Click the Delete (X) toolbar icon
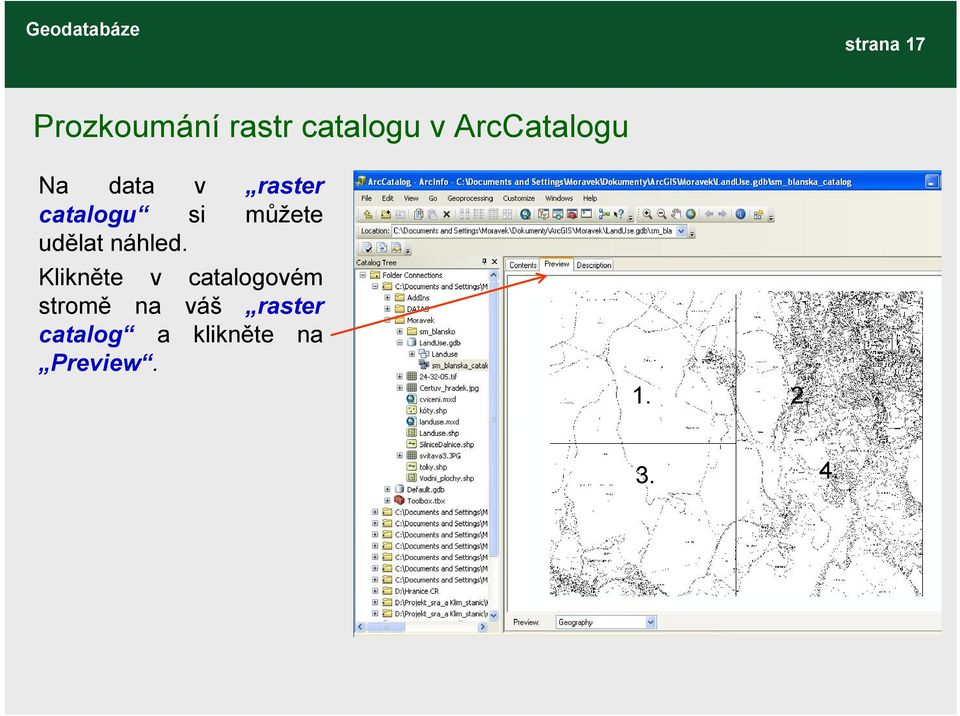960x716 pixels. point(446,214)
